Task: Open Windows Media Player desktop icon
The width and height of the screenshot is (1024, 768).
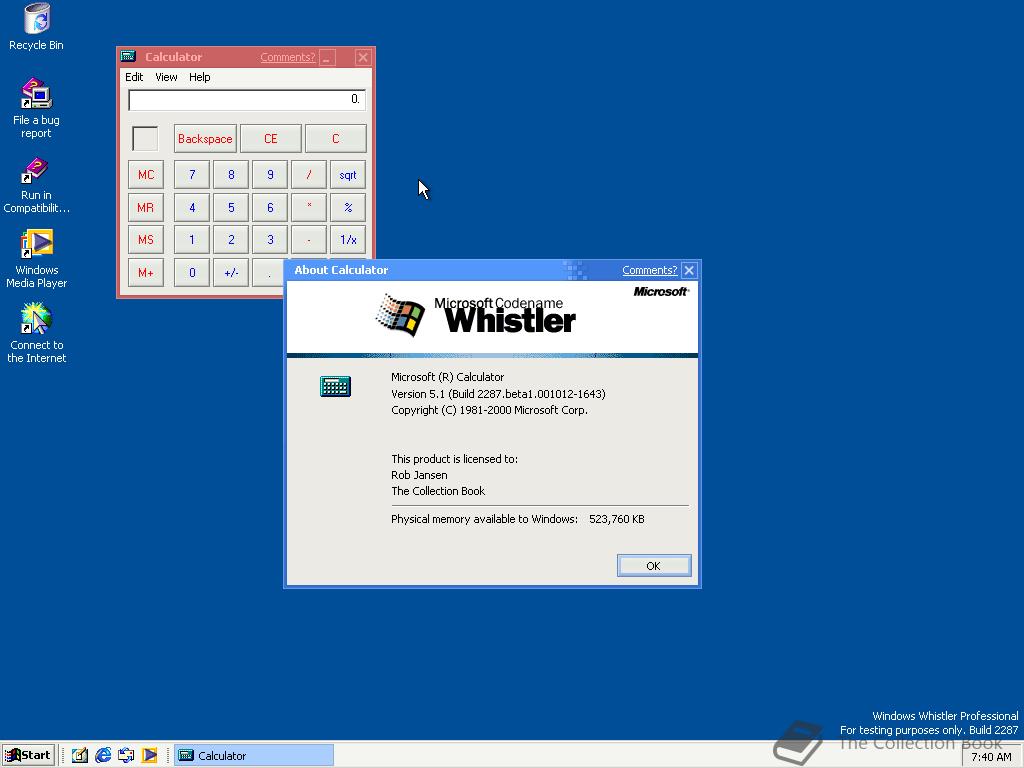Action: point(37,259)
